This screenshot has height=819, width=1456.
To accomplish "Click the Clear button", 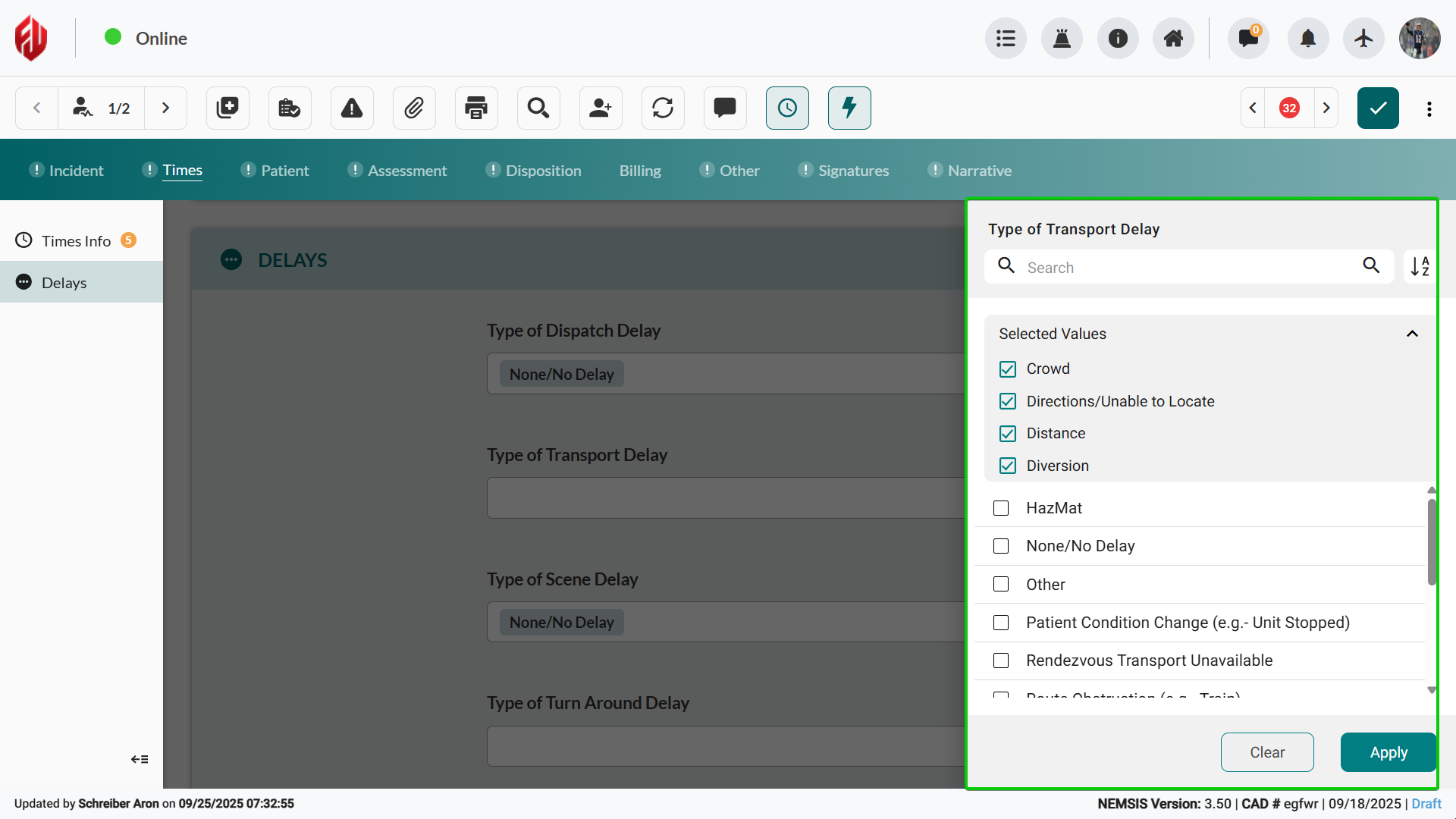I will click(x=1267, y=752).
